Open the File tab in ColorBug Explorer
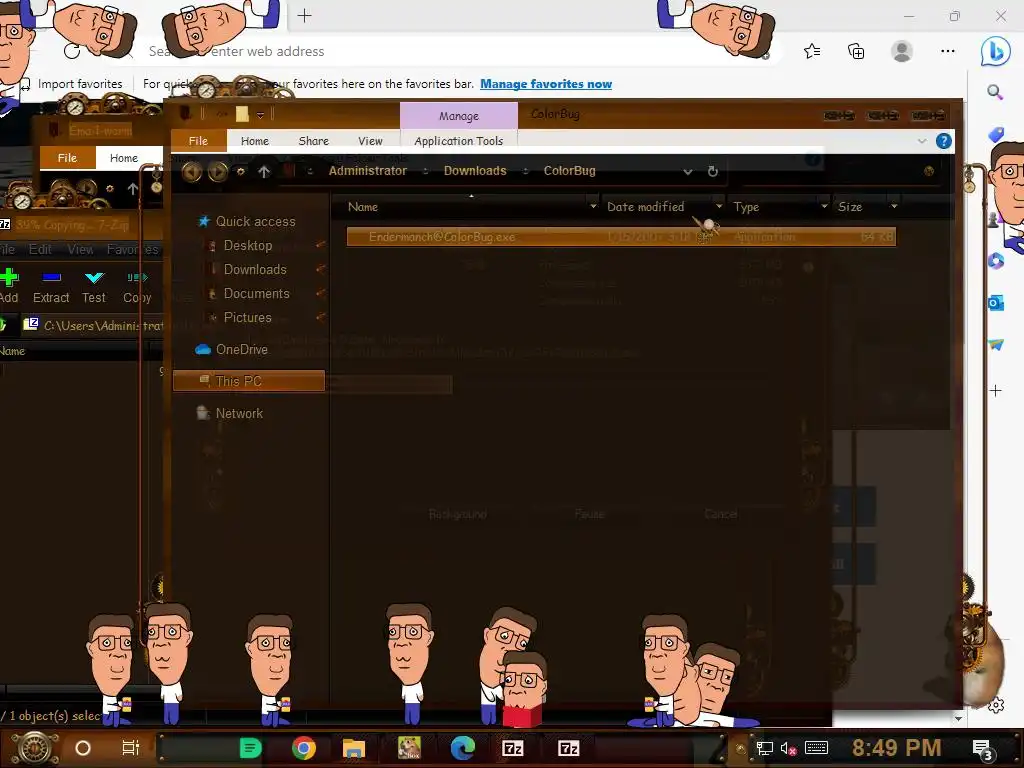The image size is (1024, 768). click(x=199, y=141)
